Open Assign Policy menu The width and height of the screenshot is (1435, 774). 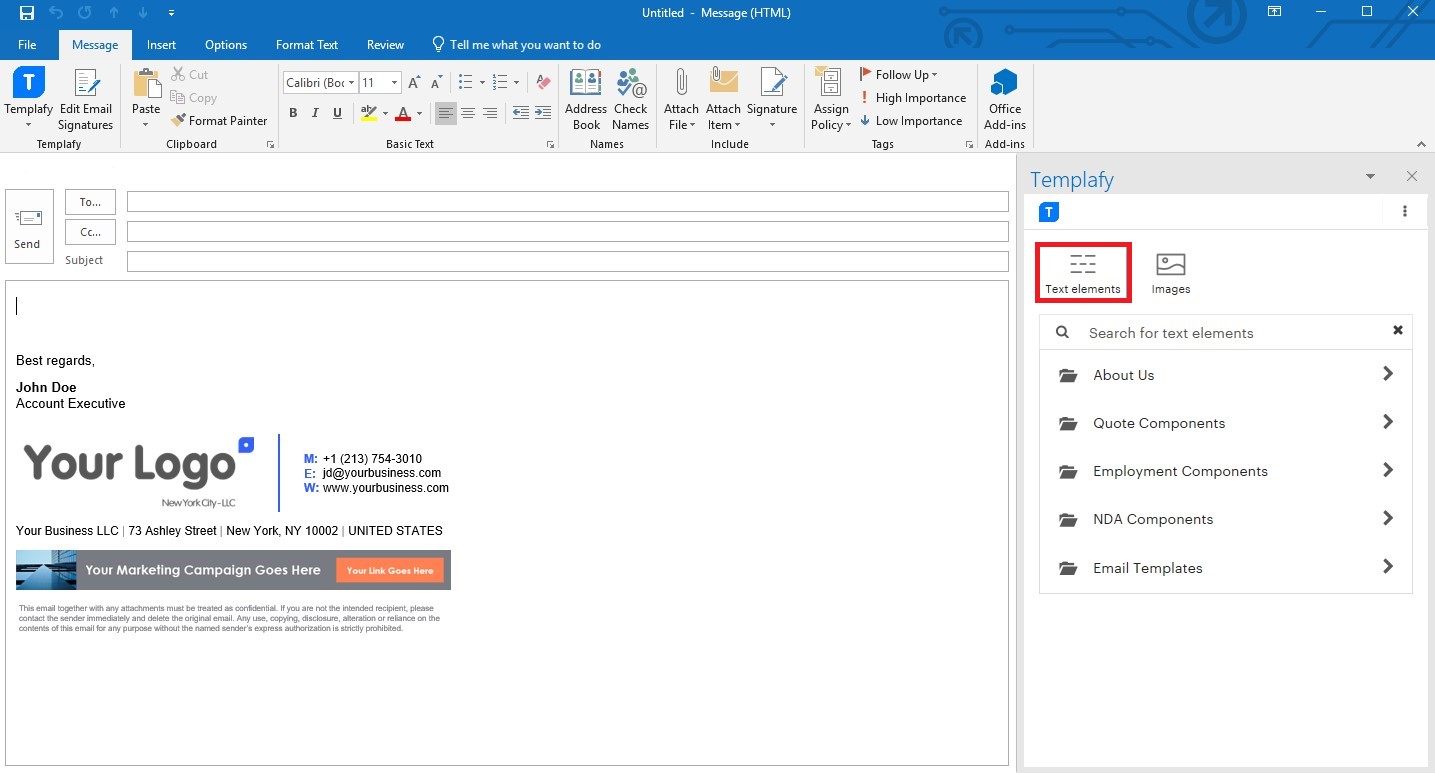point(831,98)
